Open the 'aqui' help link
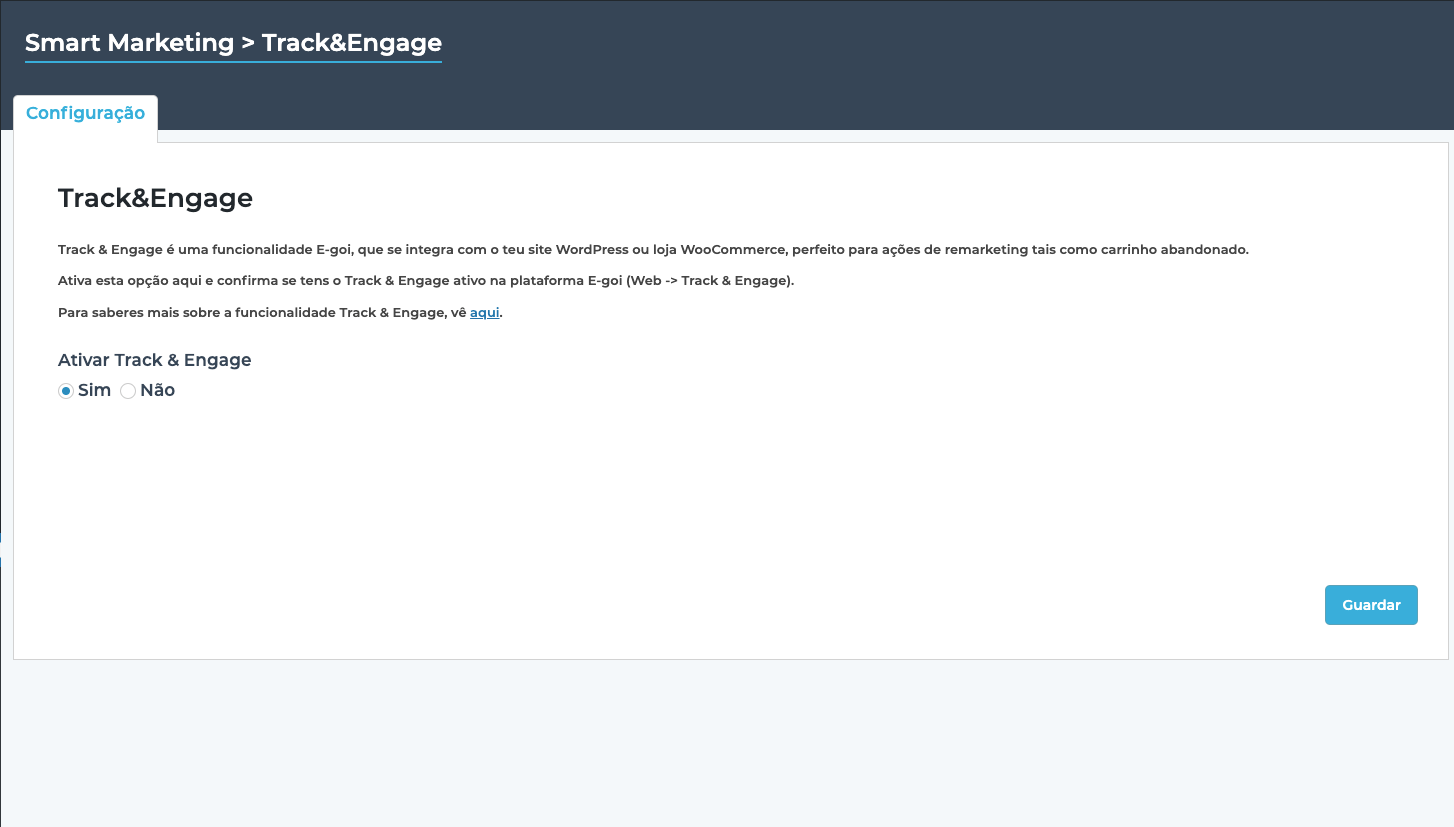 [485, 313]
